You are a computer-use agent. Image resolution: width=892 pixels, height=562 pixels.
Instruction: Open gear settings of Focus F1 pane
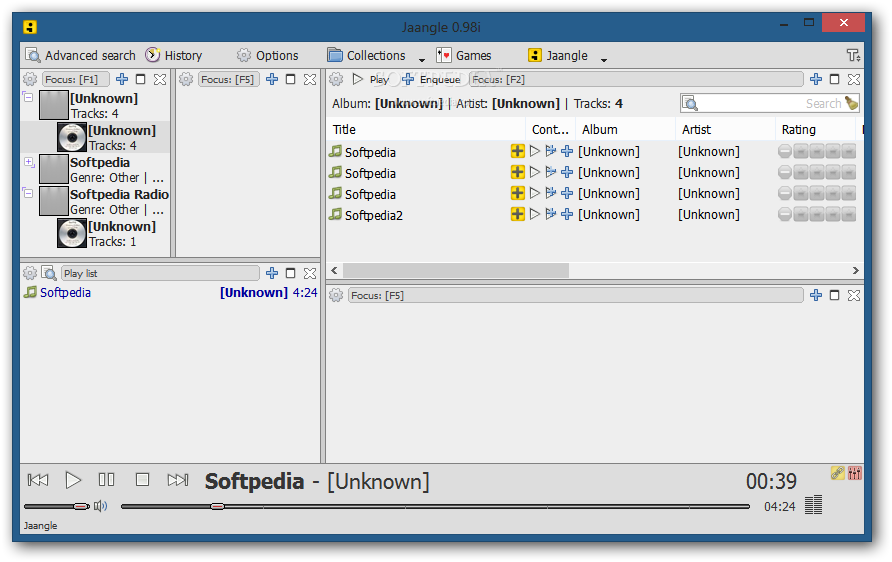(x=30, y=79)
